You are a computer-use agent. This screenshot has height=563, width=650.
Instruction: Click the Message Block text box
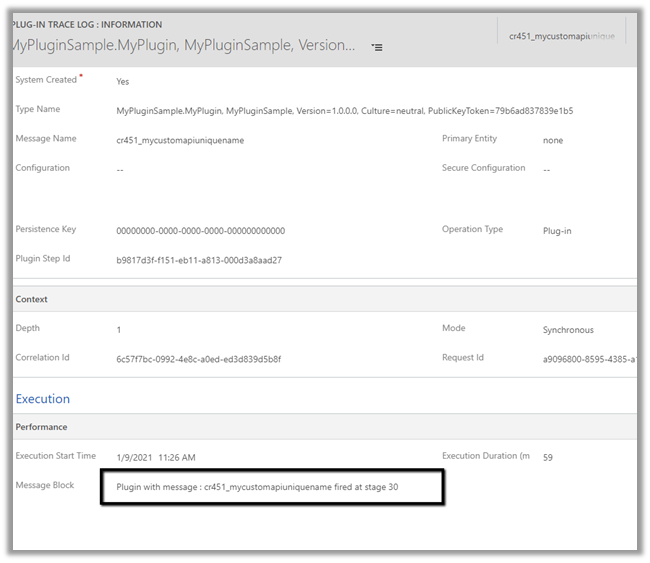pyautogui.click(x=272, y=487)
